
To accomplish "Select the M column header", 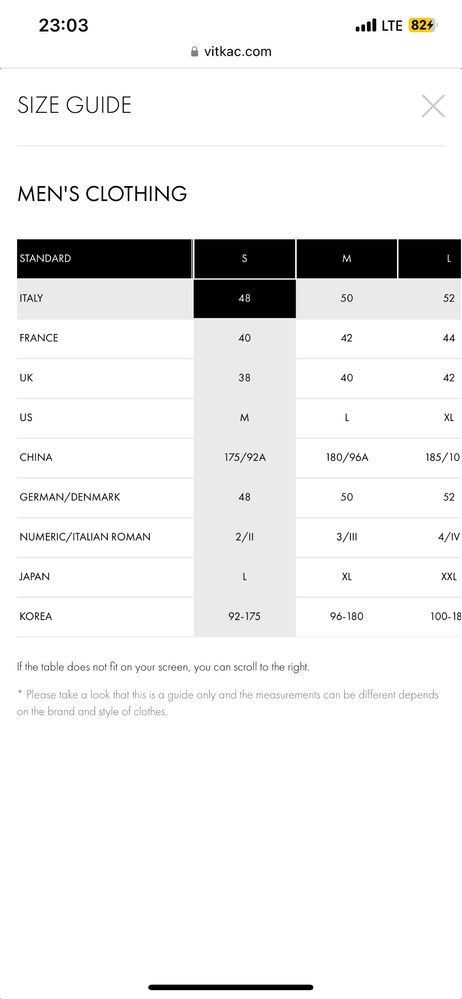I will [x=347, y=259].
